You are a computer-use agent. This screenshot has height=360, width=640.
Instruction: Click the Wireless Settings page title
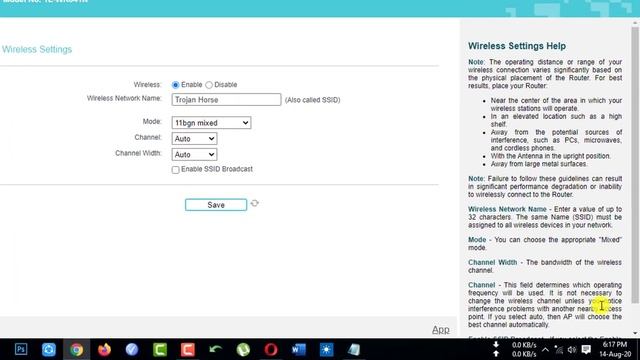tap(37, 49)
